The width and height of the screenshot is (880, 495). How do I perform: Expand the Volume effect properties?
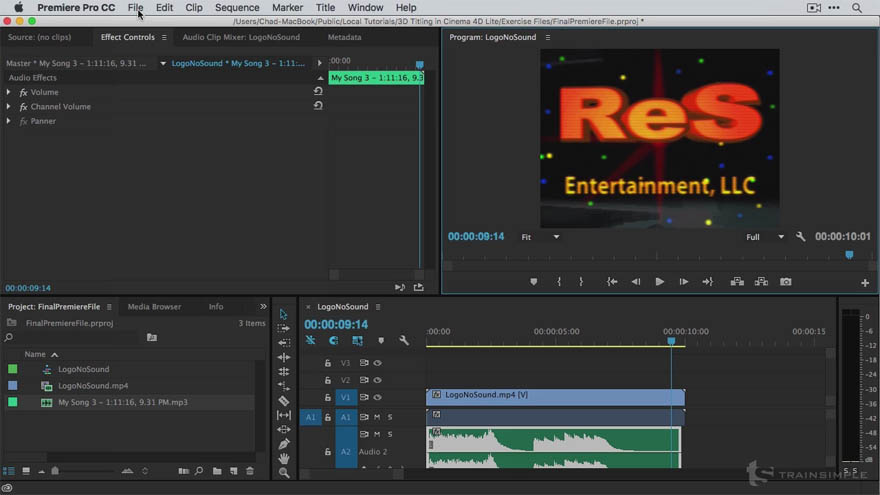click(x=8, y=91)
